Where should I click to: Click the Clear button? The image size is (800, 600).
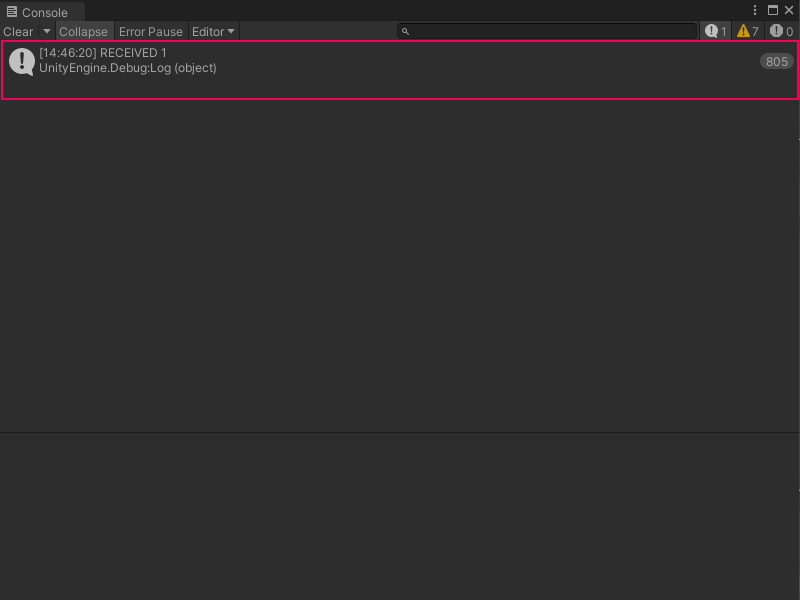click(18, 31)
